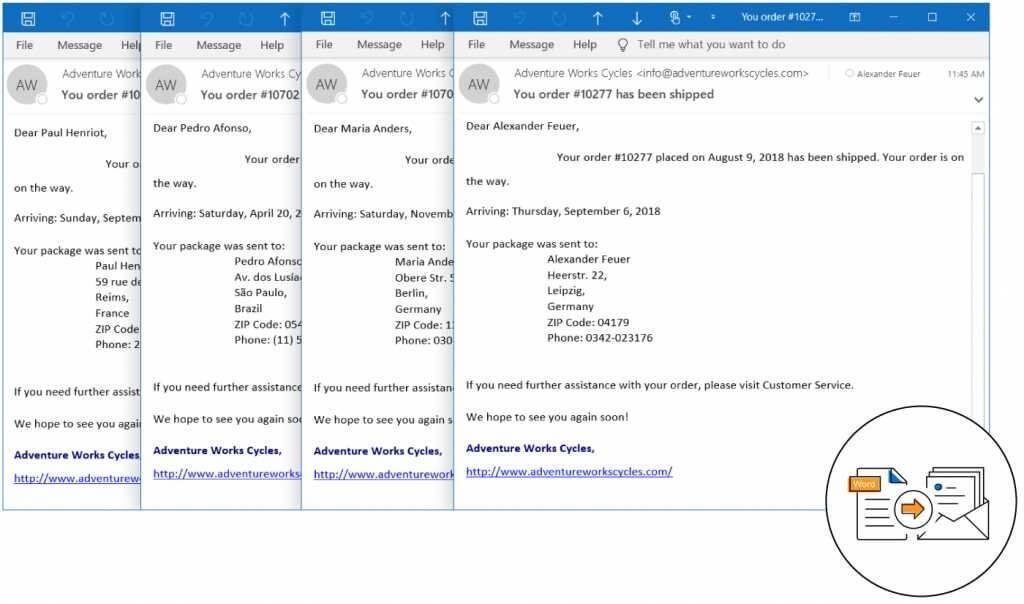Click Save icon in Maria Anders window
Screen dimensions: 1024x604
[328, 18]
